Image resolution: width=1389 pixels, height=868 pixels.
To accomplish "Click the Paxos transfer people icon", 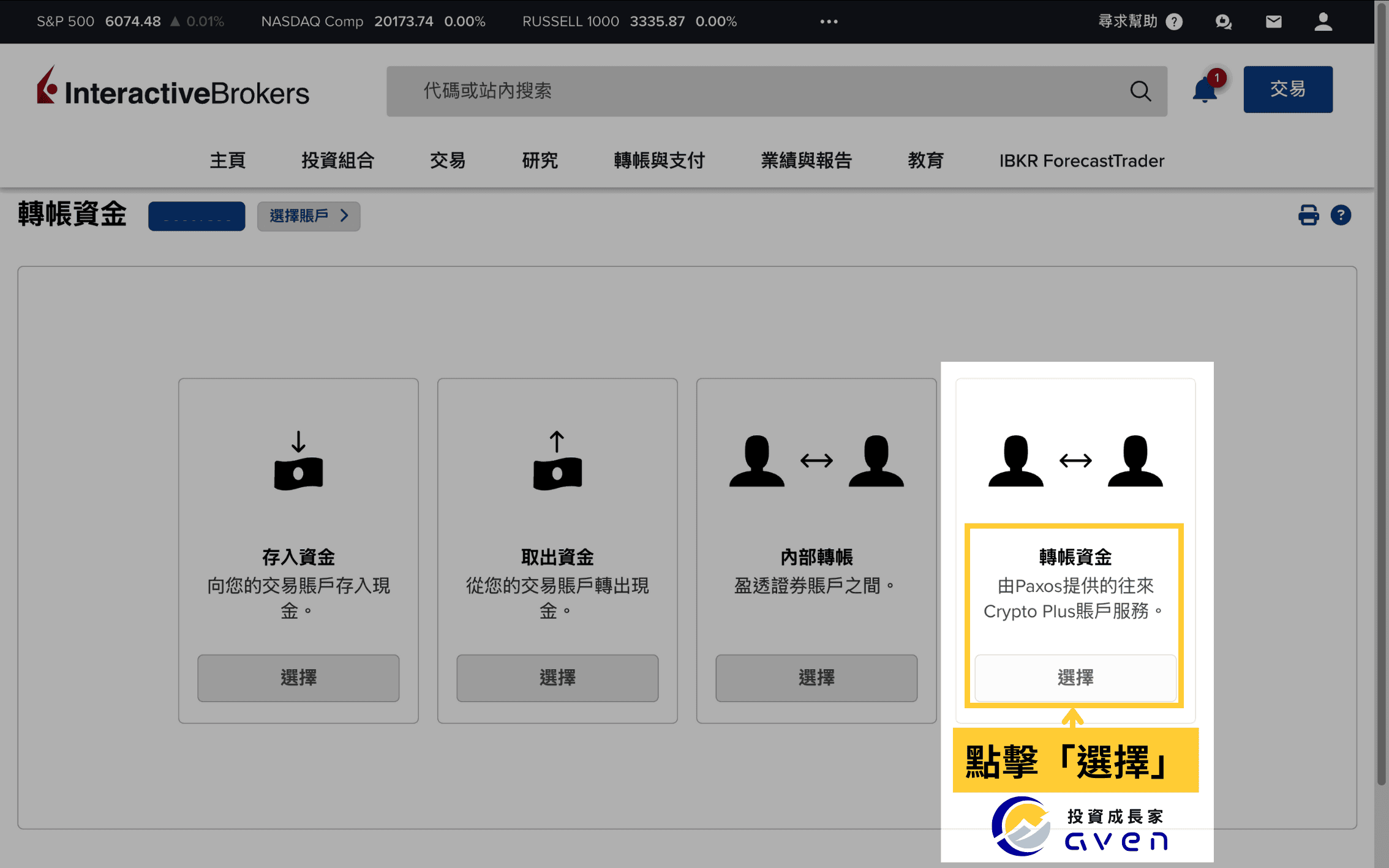I will 1075,461.
